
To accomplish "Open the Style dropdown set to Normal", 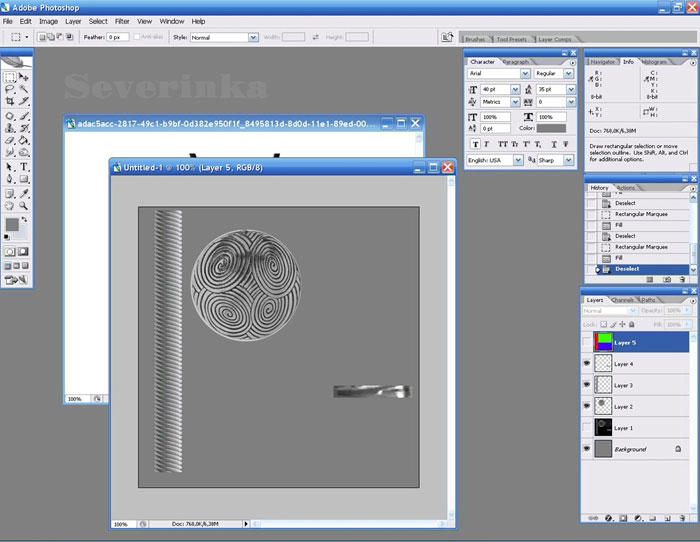I will pyautogui.click(x=252, y=37).
